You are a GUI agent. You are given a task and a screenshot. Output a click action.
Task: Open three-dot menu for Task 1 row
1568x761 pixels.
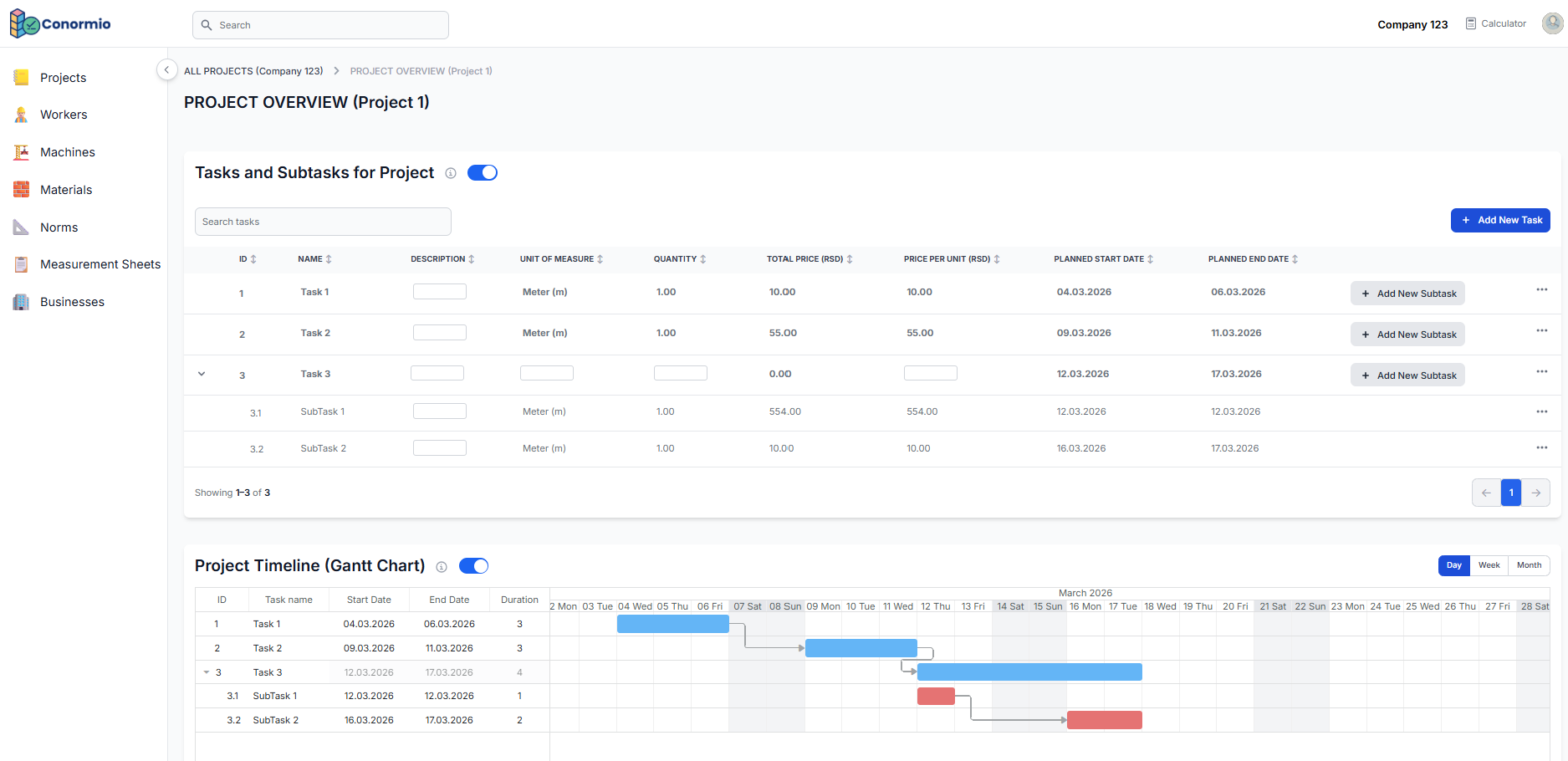(x=1541, y=290)
